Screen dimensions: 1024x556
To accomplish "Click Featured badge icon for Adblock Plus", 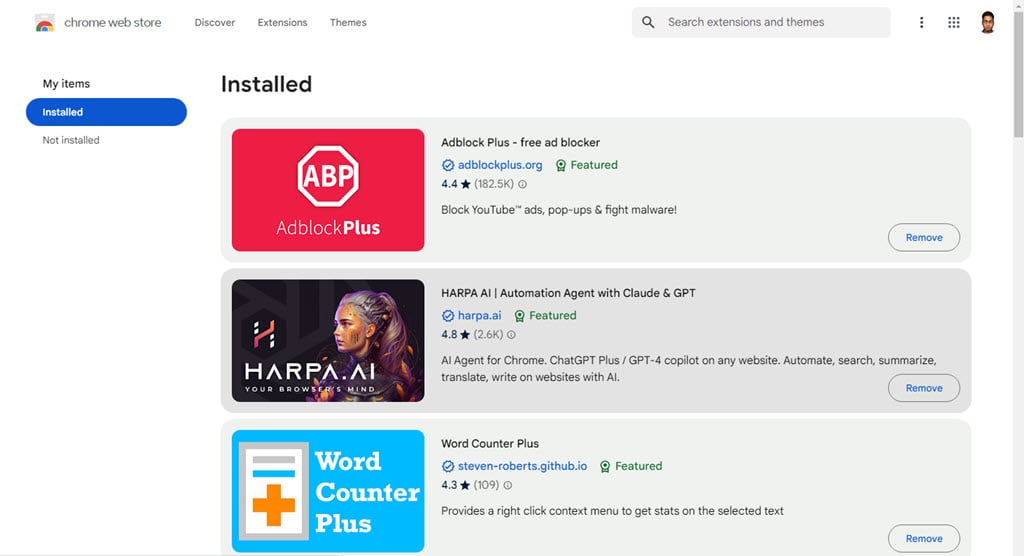I will [561, 165].
